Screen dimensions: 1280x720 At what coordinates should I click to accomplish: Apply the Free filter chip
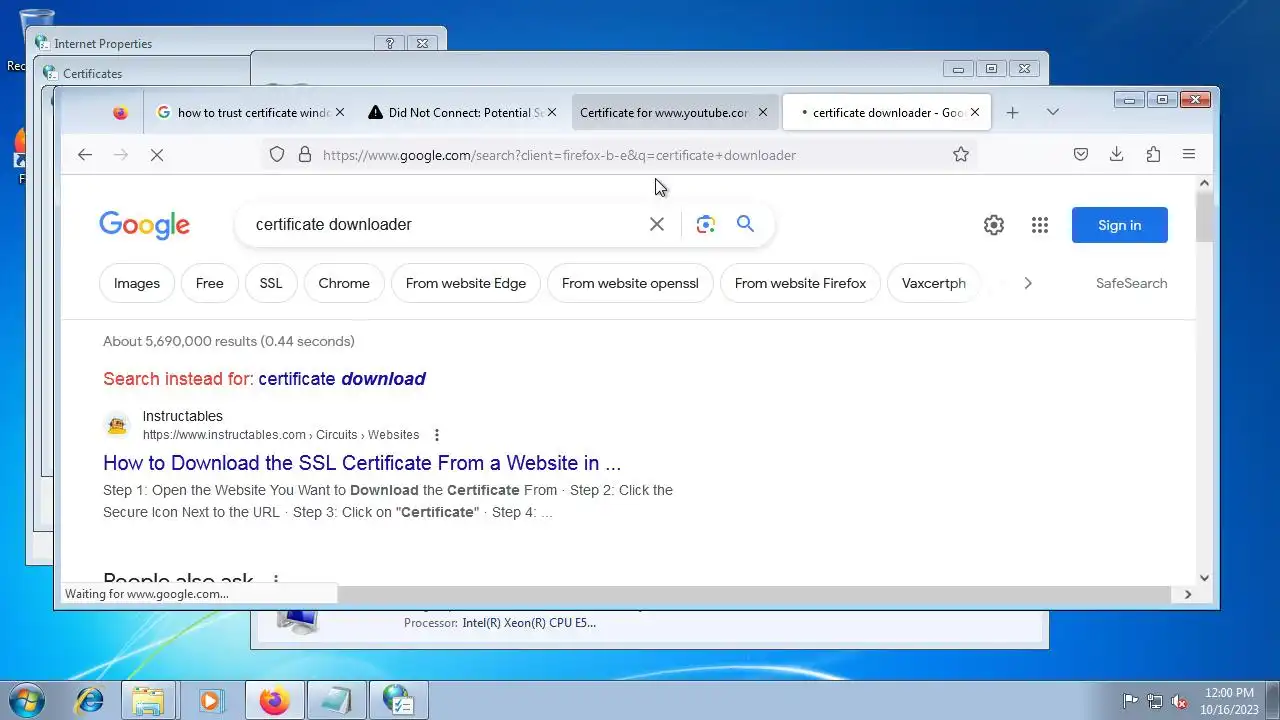(210, 283)
